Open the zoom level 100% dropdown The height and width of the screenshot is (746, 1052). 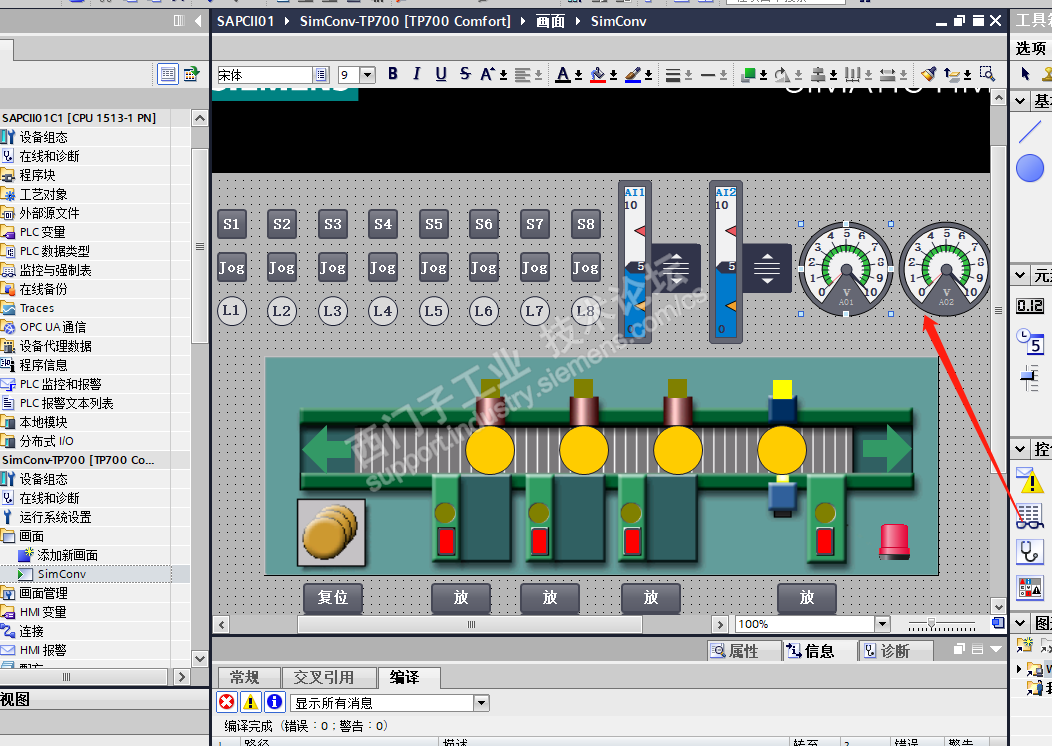click(x=882, y=624)
